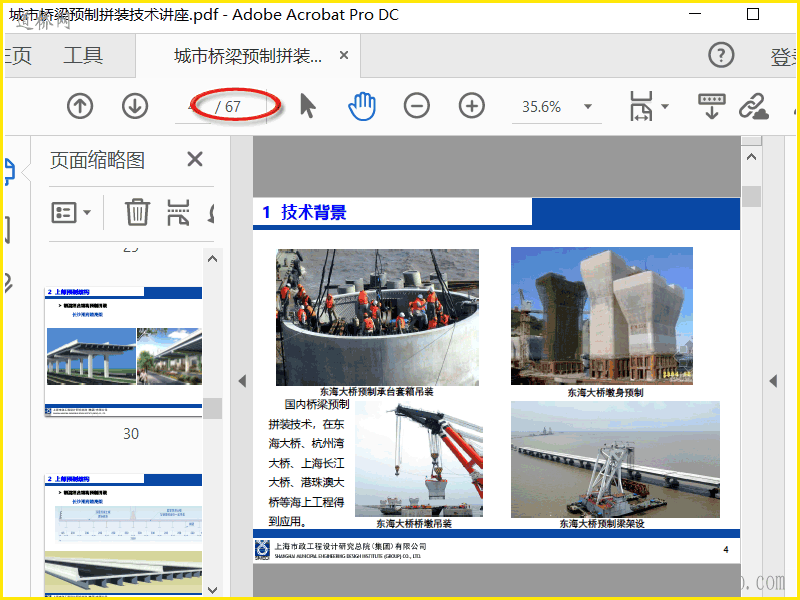Screen dimensions: 800x600
Task: Click the 上海市政工程设计研究总院 footer text
Action: coord(350,546)
